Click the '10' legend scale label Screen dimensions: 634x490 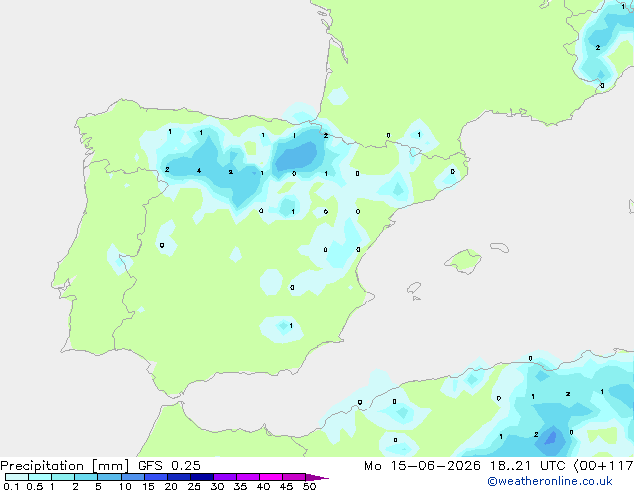(125, 486)
